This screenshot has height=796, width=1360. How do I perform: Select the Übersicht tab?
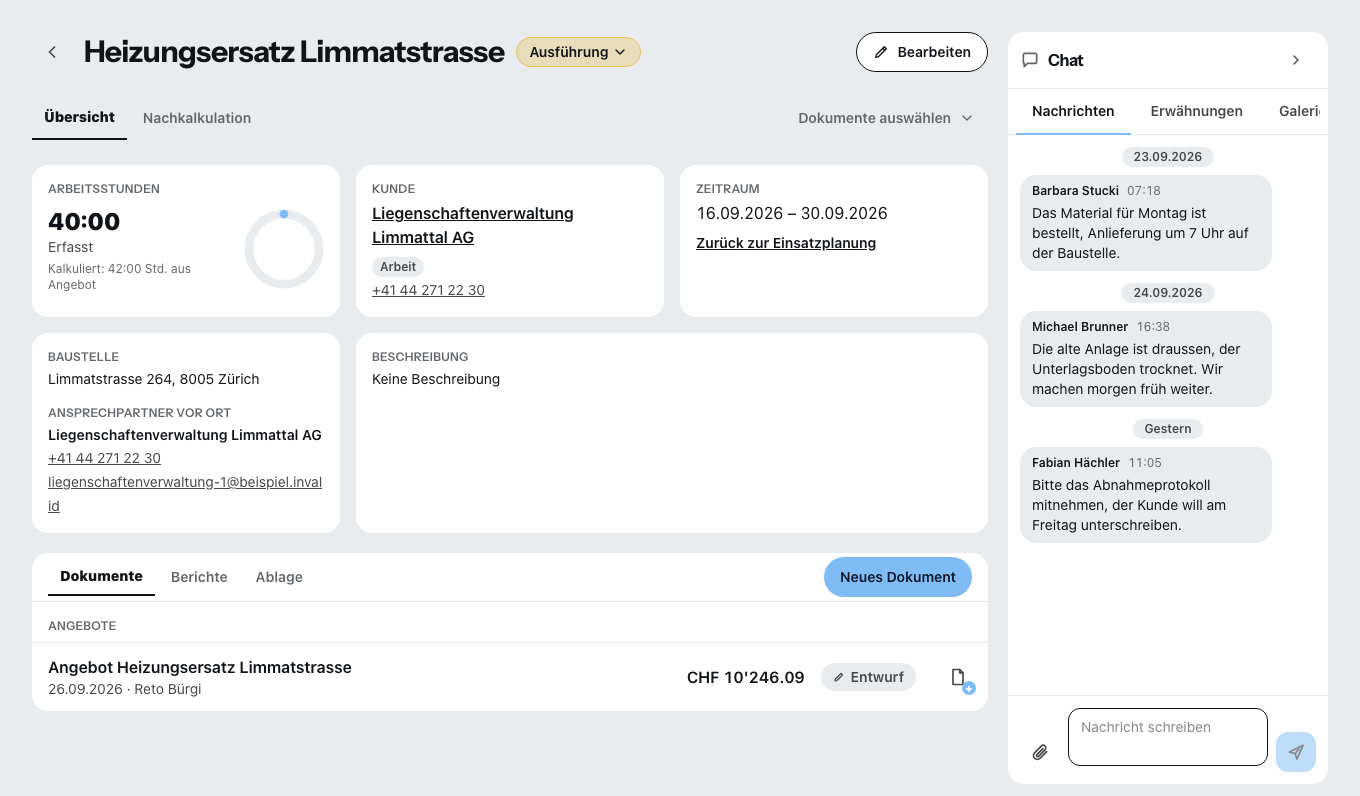click(x=80, y=117)
